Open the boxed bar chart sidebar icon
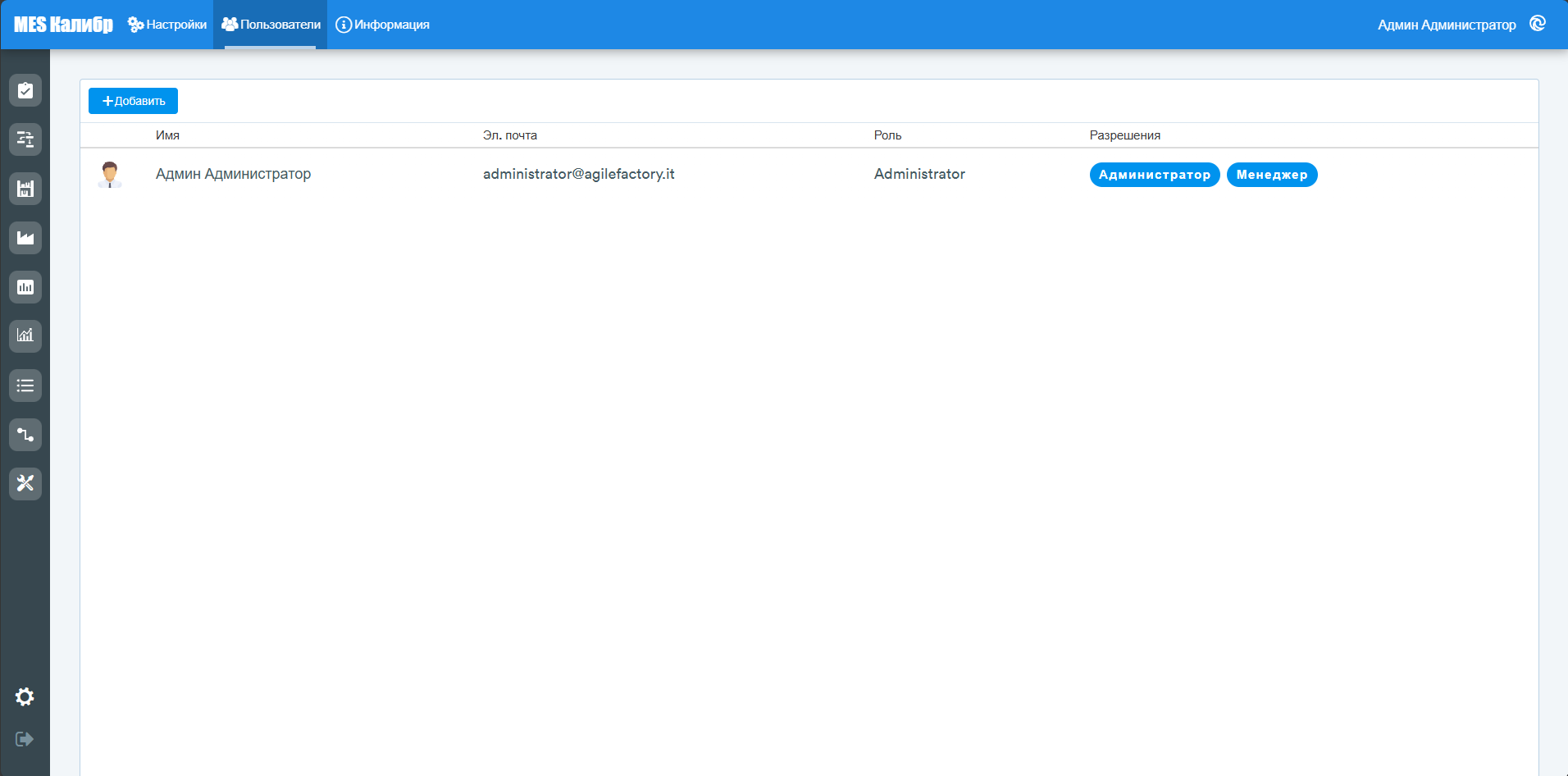The height and width of the screenshot is (776, 1568). [25, 287]
